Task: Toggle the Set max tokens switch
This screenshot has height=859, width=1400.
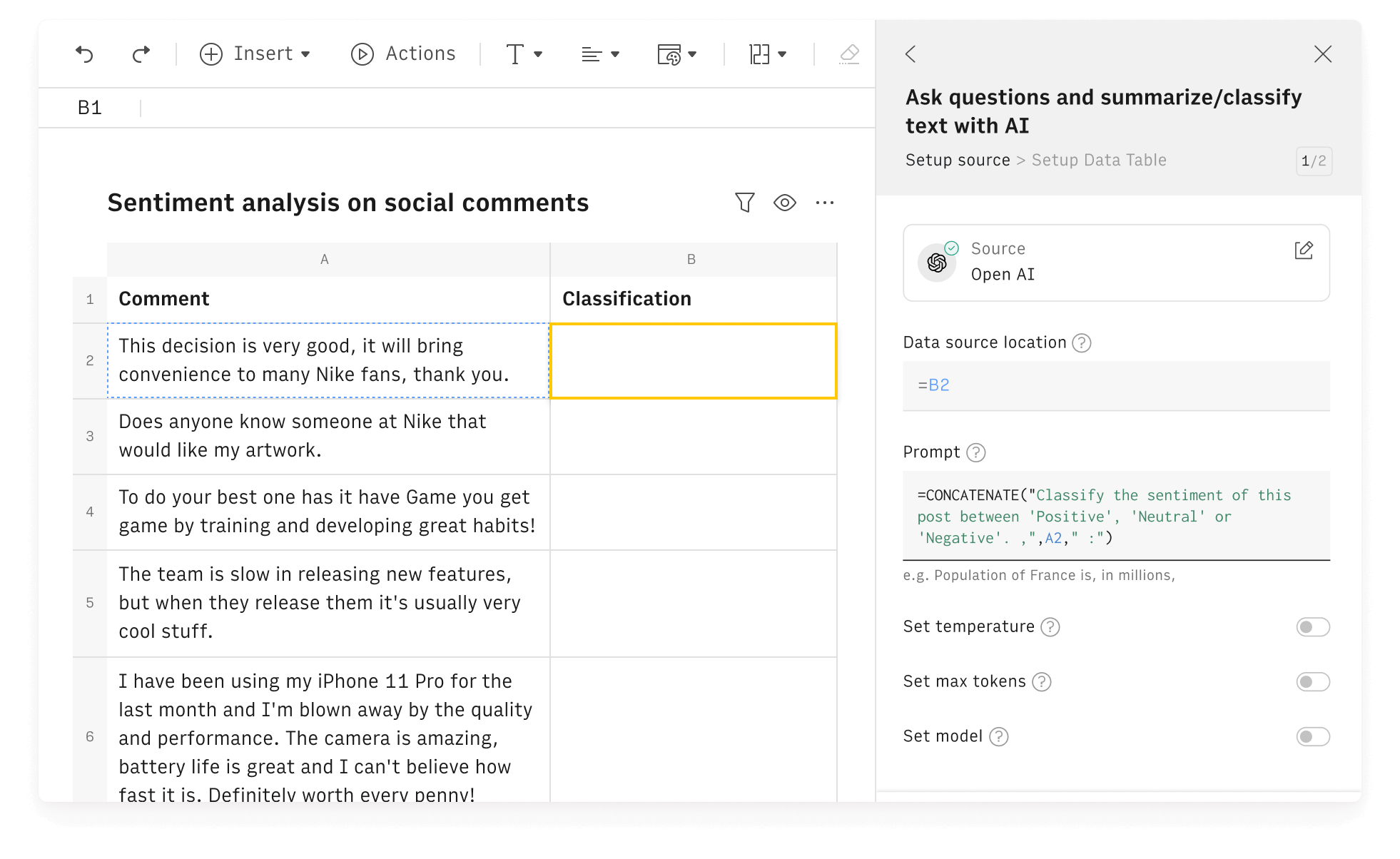Action: 1313,682
